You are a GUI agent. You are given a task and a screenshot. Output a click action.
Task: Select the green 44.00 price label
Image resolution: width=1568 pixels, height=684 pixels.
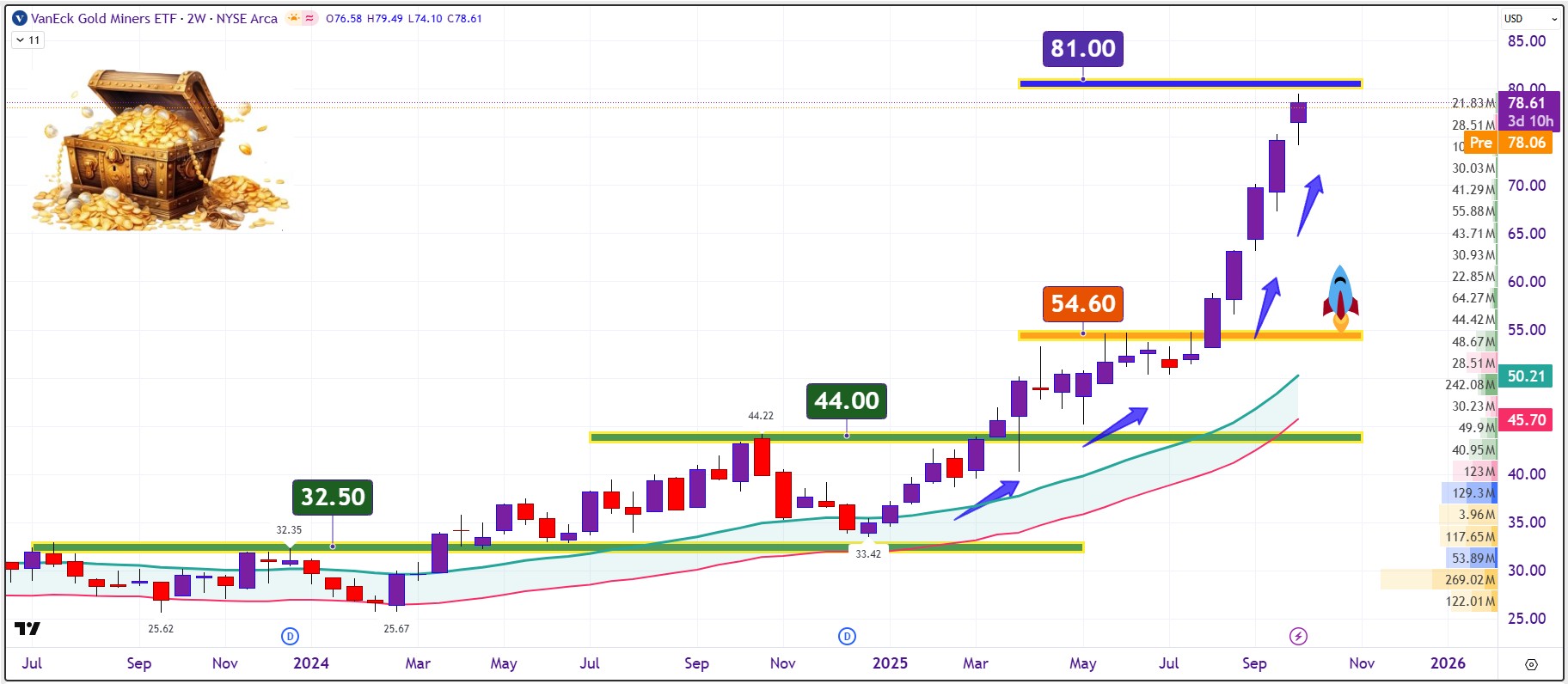846,401
